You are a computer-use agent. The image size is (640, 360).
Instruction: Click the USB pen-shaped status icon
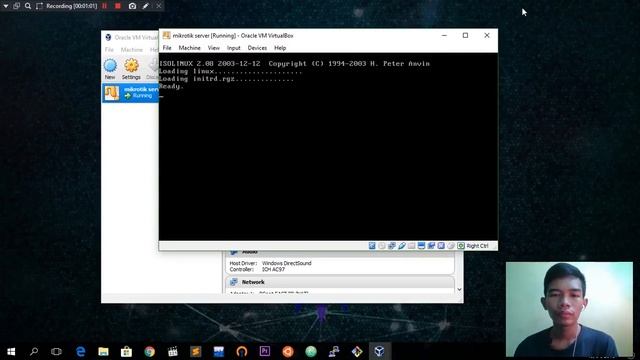402,245
